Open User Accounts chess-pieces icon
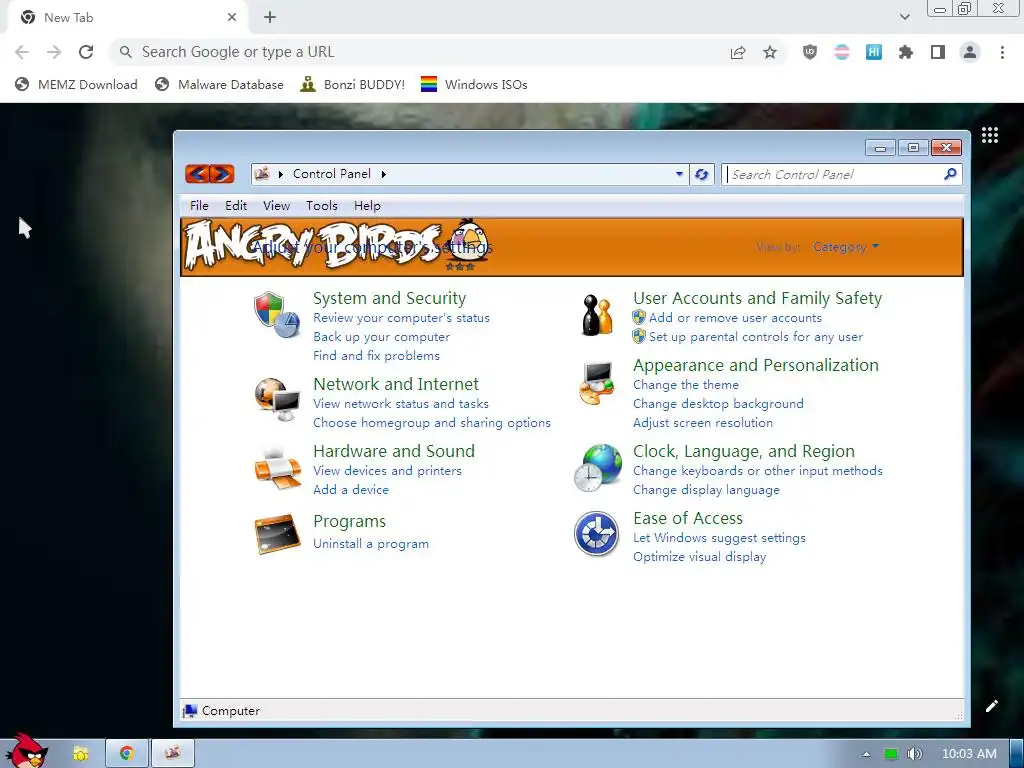The height and width of the screenshot is (768, 1024). (x=597, y=315)
